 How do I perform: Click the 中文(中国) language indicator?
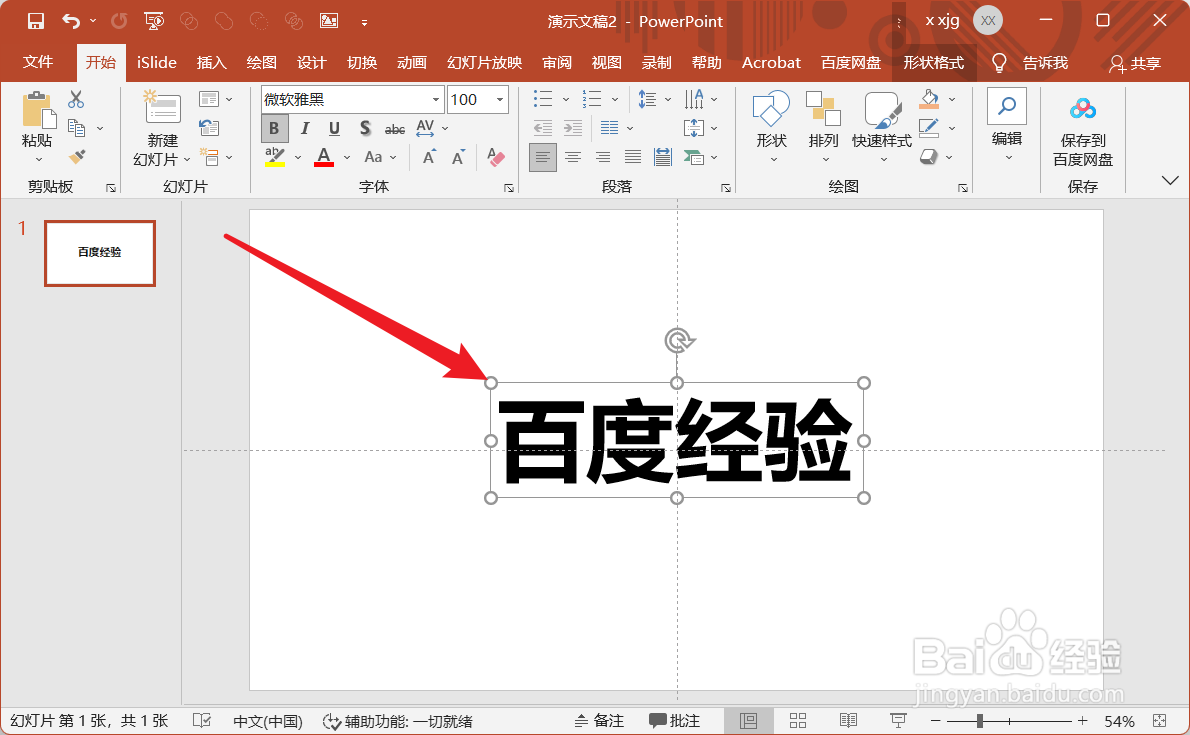[268, 721]
